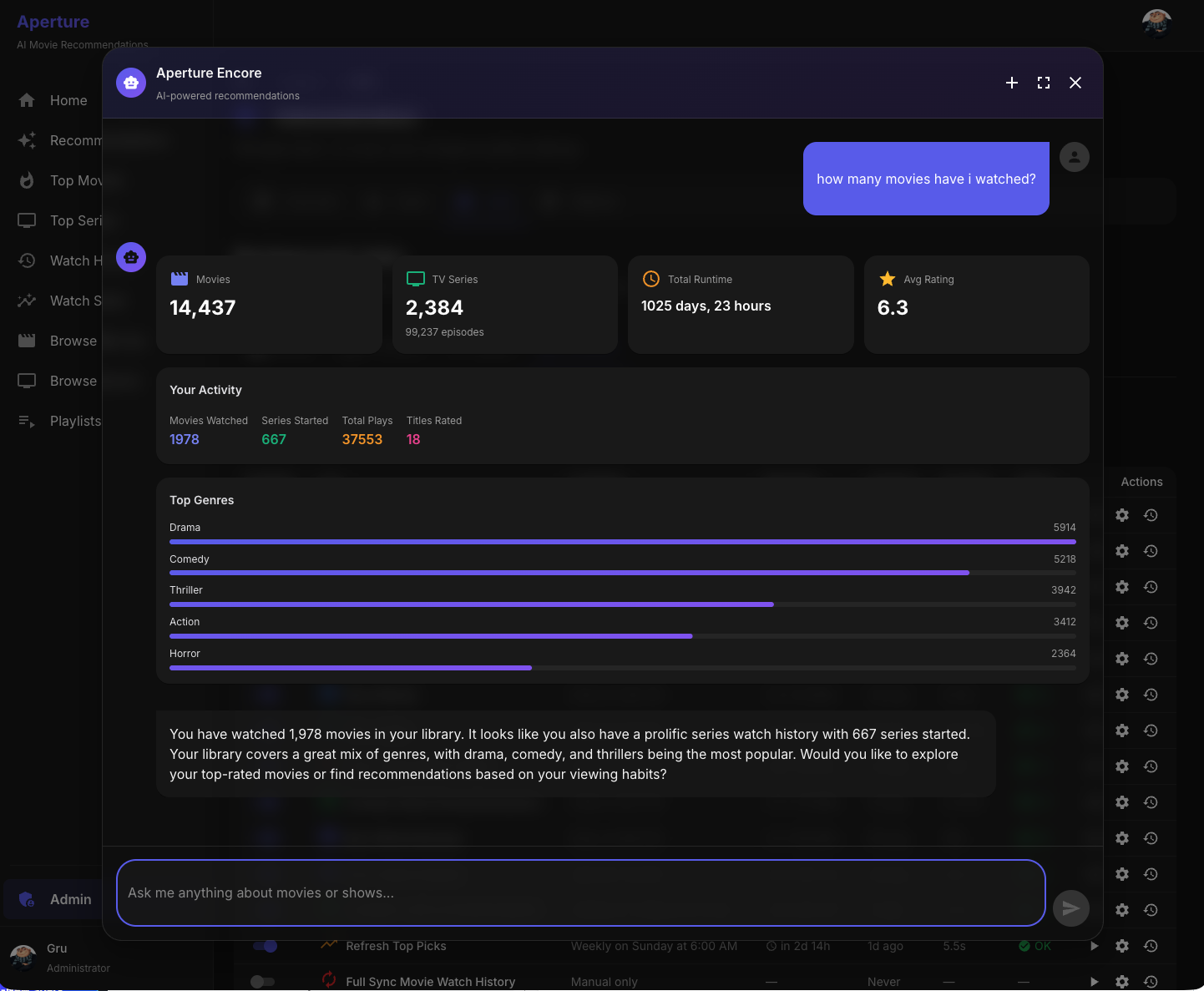Screen dimensions: 1204x991
Task: Click the star icon in Avg Rating card
Action: click(x=888, y=279)
